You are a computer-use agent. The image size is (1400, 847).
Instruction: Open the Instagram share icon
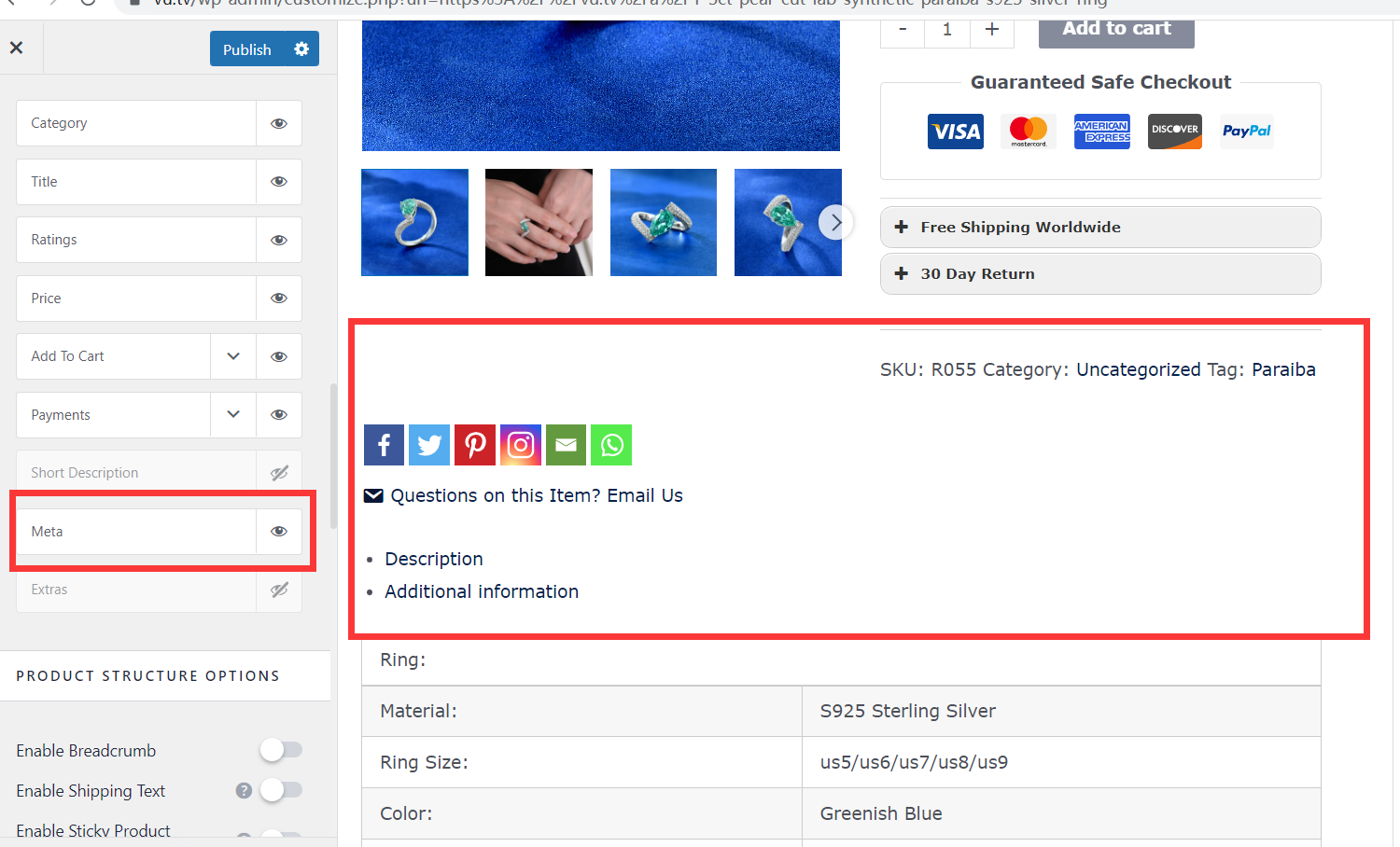[x=521, y=445]
